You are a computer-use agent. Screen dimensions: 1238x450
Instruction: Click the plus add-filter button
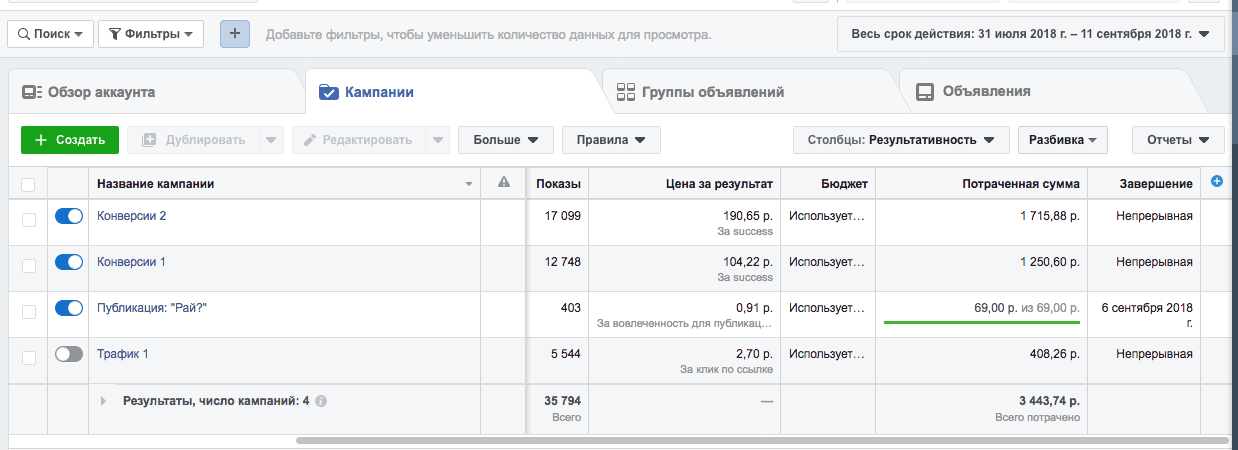[x=235, y=33]
